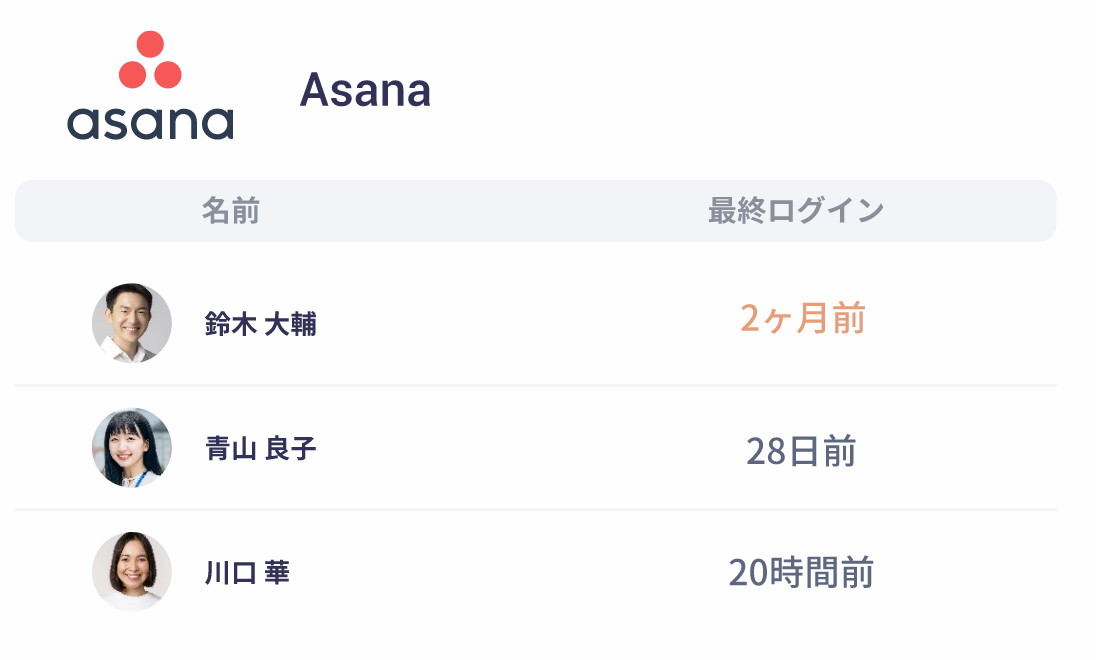Click the 20時間前 last login value
This screenshot has width=1096, height=660.
[801, 573]
